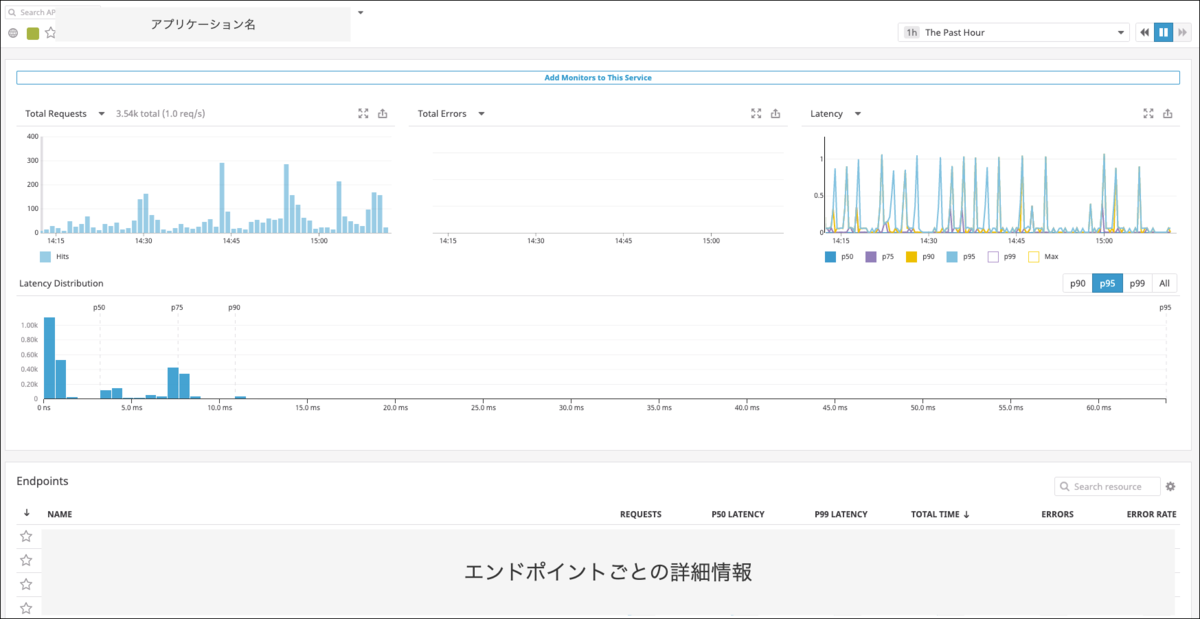Expand the Total Requests graph to fullscreen
Viewport: 1200px width, 619px height.
364,114
